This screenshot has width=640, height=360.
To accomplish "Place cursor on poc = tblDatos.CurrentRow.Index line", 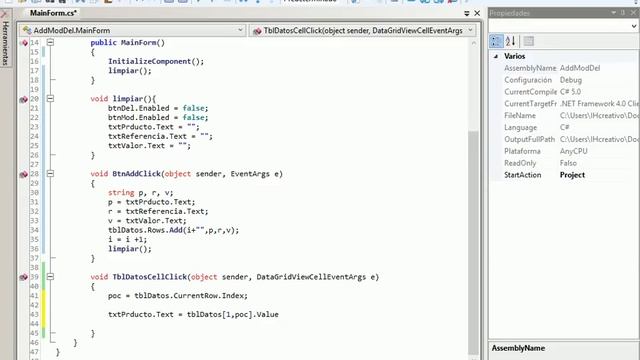I will click(x=178, y=296).
